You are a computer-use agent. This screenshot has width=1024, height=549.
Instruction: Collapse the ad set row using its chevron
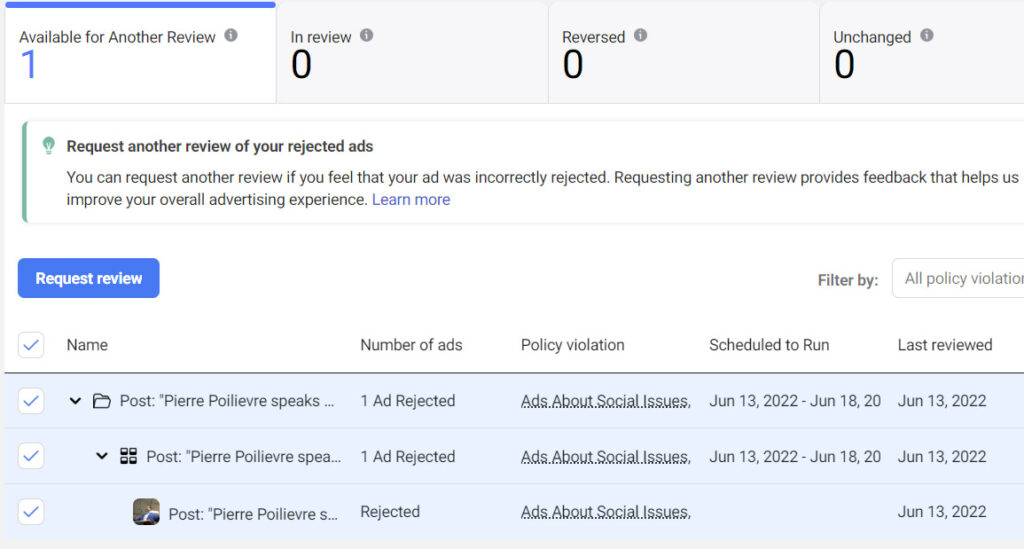pyautogui.click(x=102, y=456)
